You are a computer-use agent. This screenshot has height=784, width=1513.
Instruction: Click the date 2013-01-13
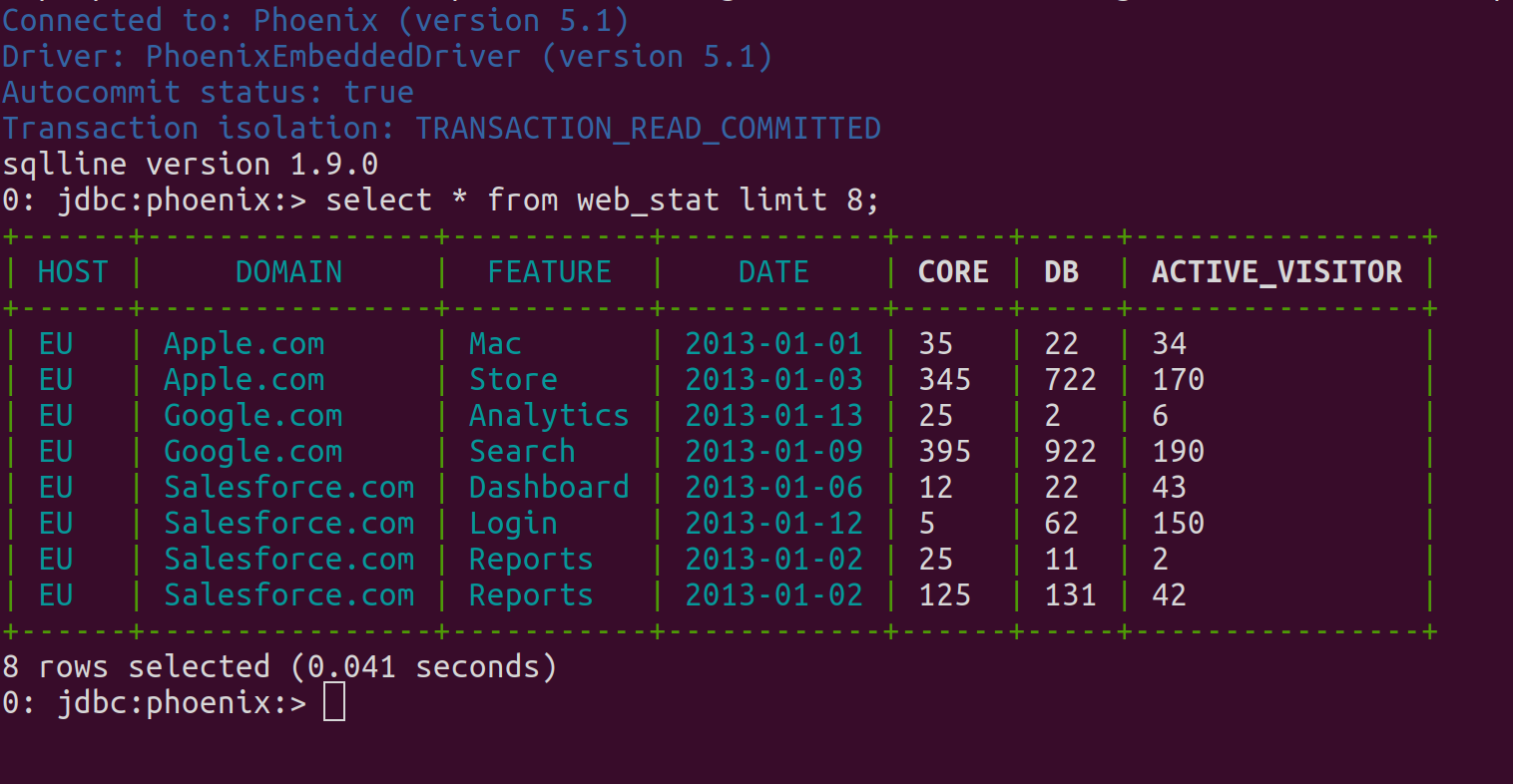(x=773, y=416)
